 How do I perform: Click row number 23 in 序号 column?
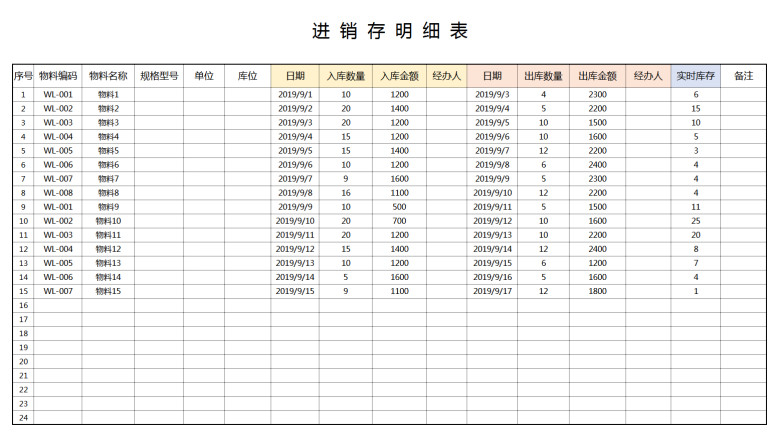[x=23, y=404]
